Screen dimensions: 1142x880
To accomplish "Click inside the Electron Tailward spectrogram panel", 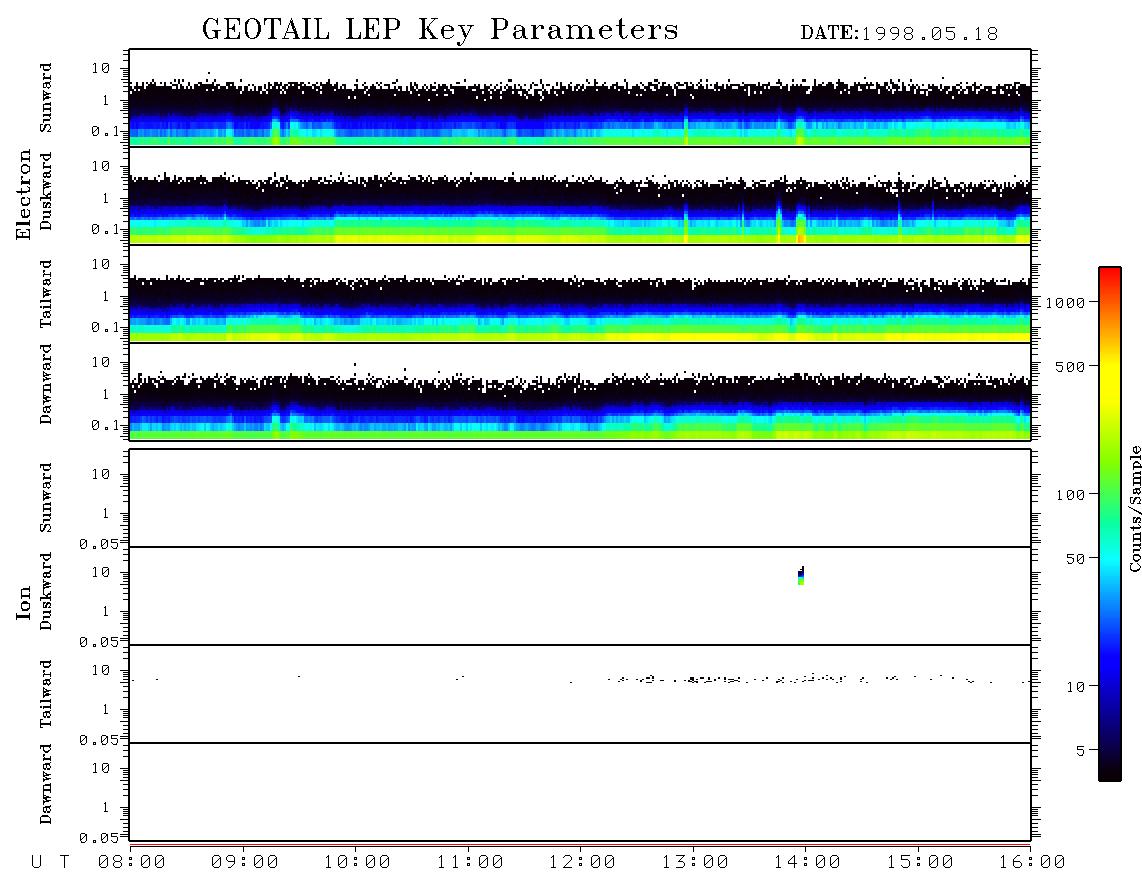I will point(580,294).
